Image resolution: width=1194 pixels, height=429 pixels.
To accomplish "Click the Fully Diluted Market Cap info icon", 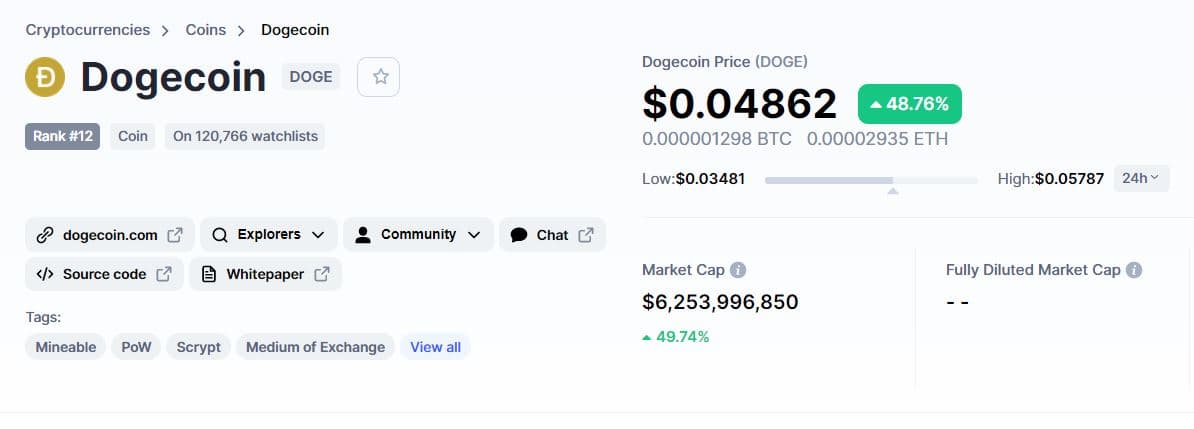I will pos(1134,270).
